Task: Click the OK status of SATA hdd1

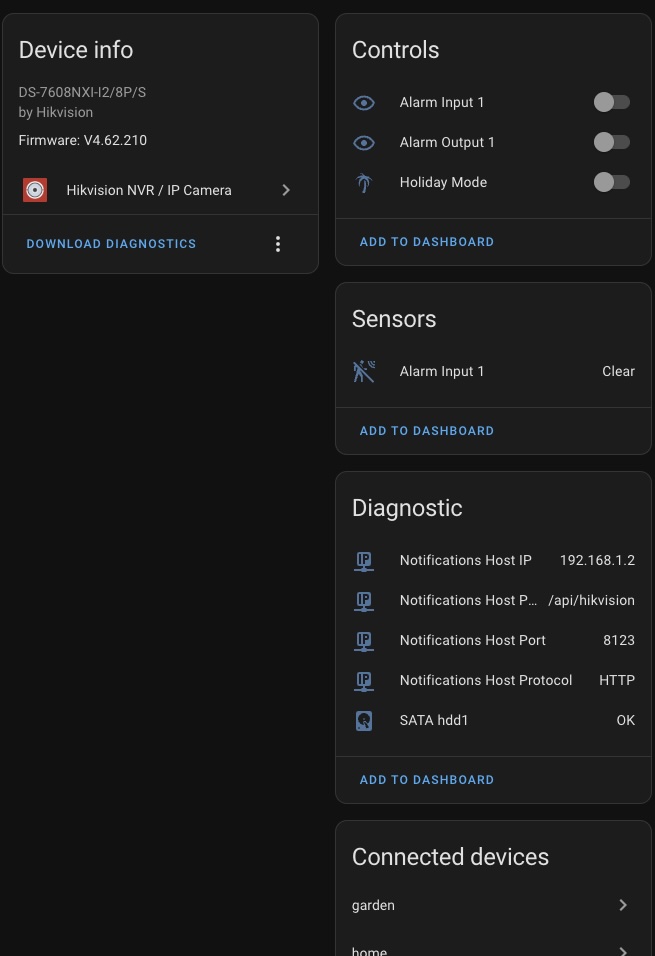Action: pos(626,720)
